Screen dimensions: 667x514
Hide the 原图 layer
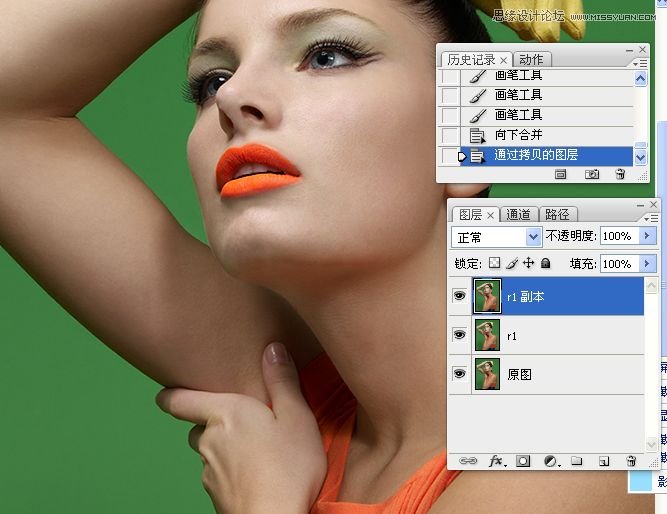(x=459, y=374)
